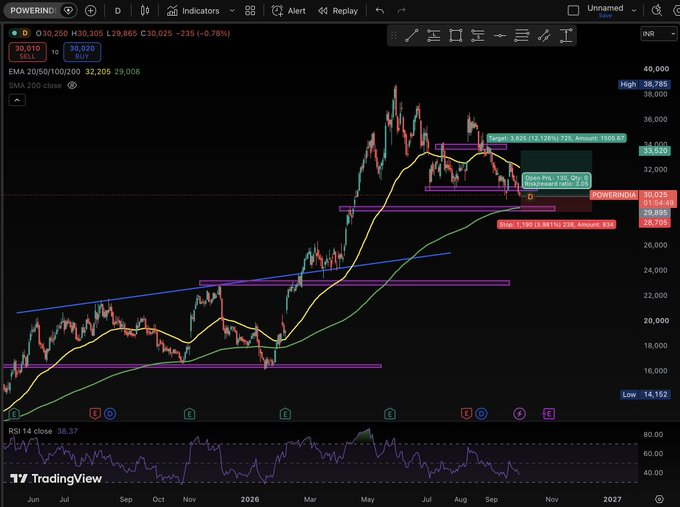Click the 29,895 price tag on axis
This screenshot has height=507, width=680.
click(655, 213)
